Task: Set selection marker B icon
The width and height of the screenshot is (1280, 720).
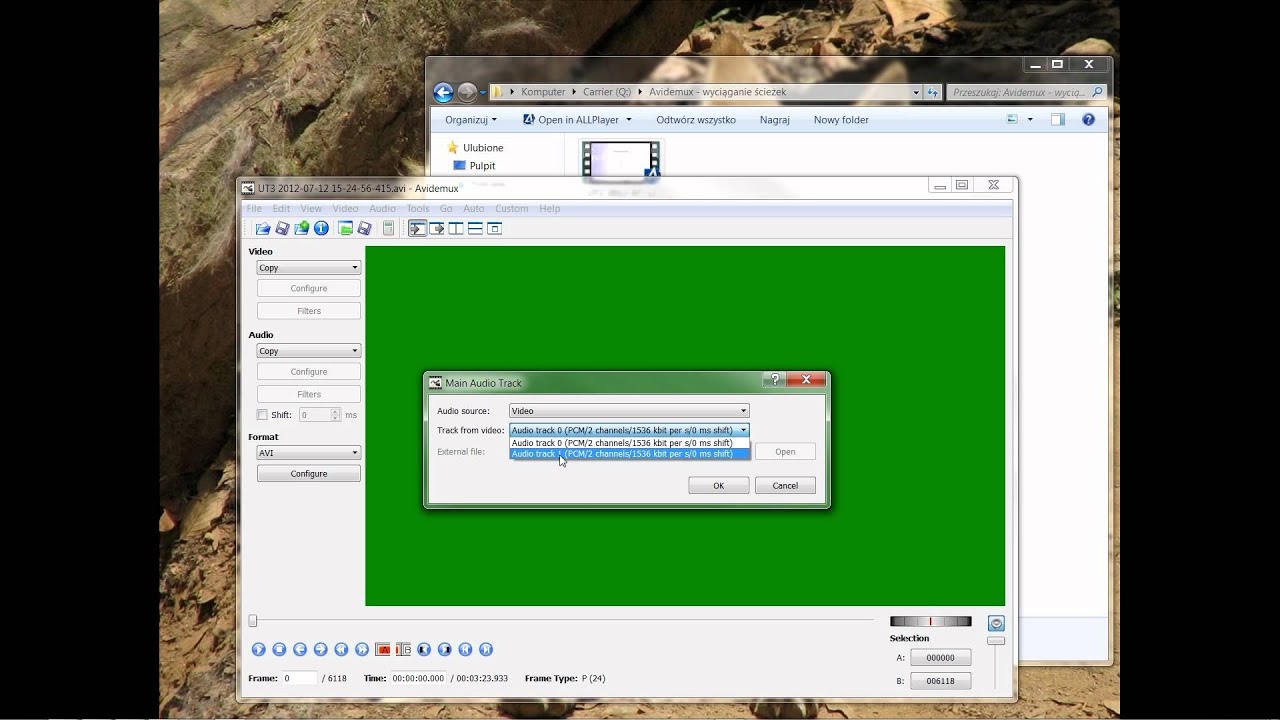Action: pyautogui.click(x=404, y=650)
